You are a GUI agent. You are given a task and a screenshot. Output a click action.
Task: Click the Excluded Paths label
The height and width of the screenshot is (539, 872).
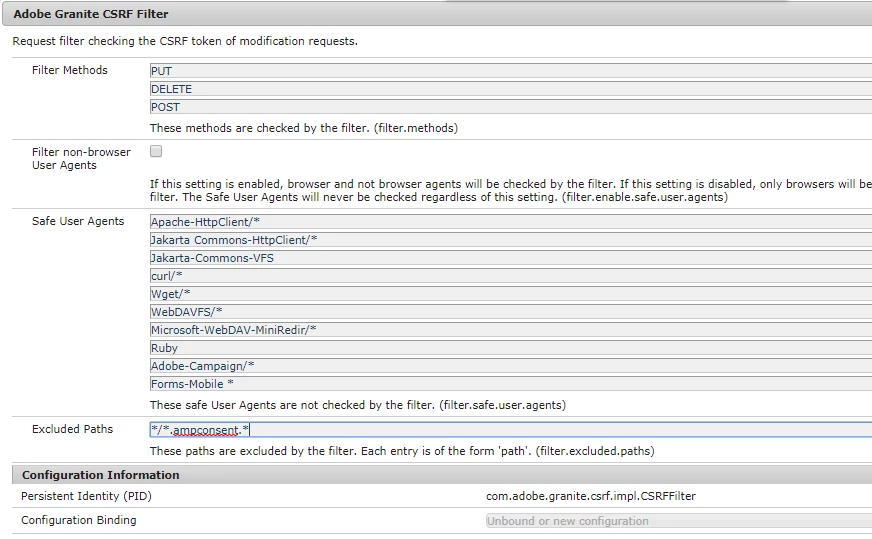pos(72,429)
